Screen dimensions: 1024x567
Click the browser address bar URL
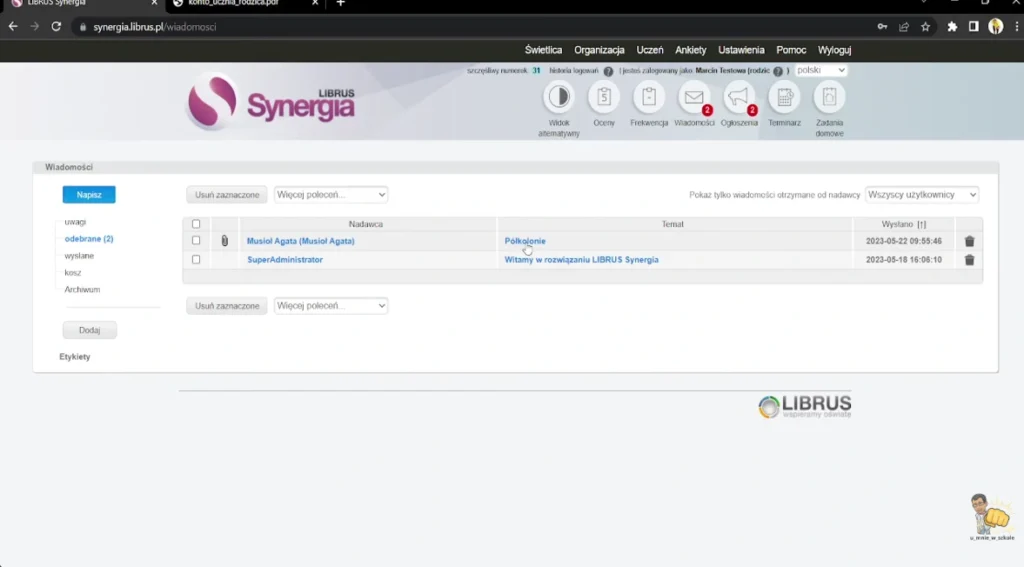click(x=155, y=27)
